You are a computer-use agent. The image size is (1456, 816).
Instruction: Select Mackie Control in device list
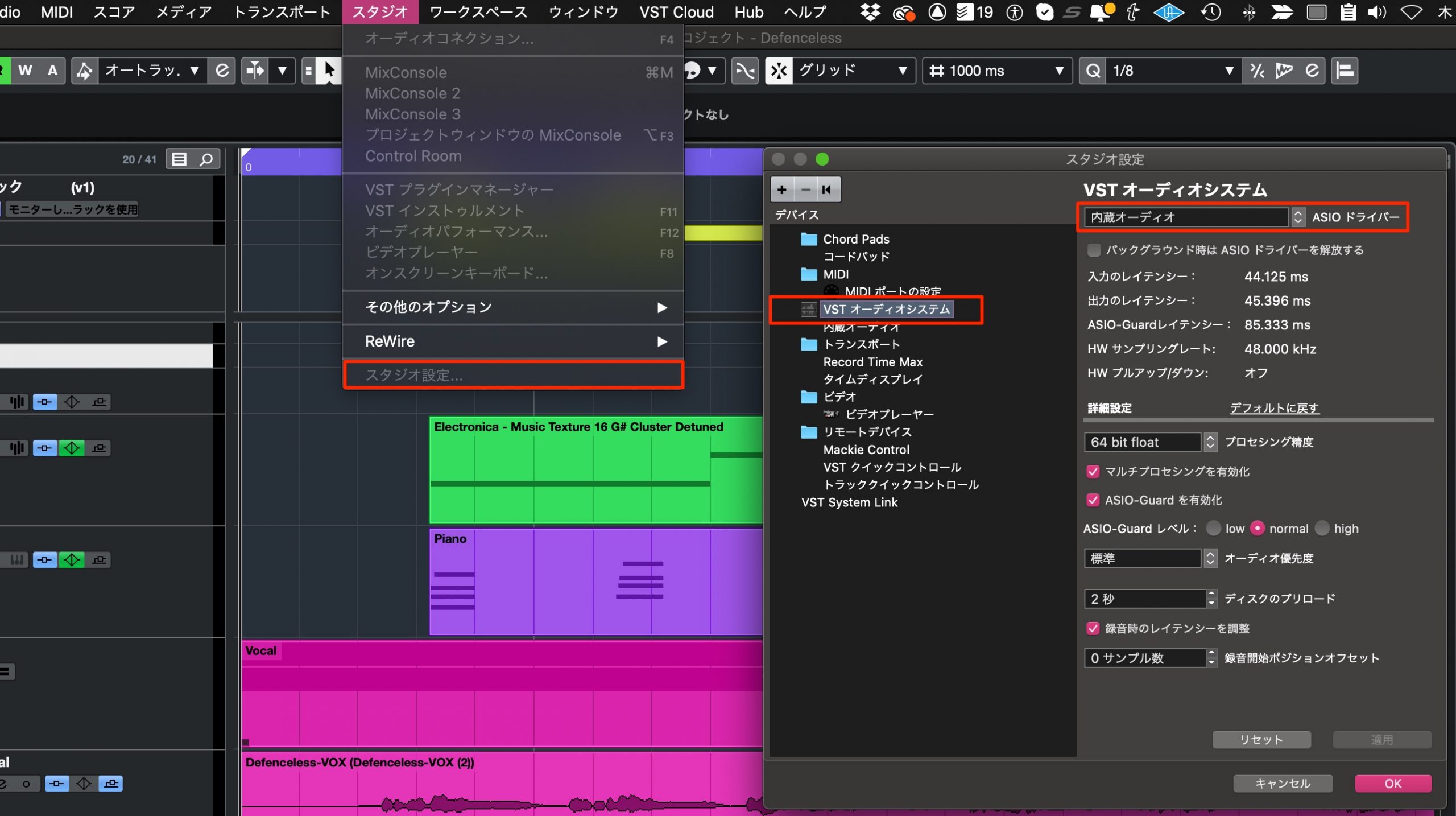866,450
